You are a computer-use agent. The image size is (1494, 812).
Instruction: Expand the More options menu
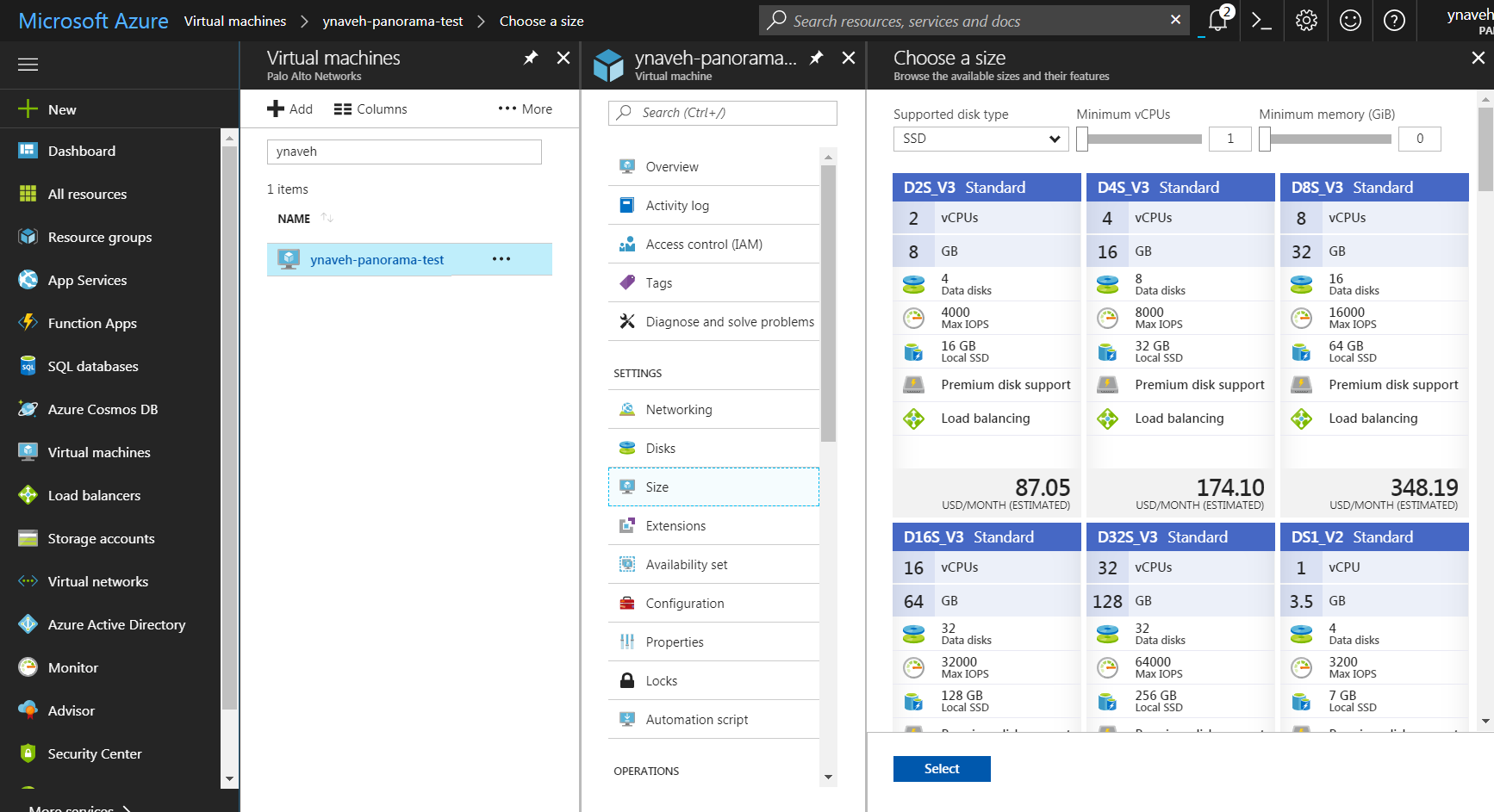(x=526, y=109)
